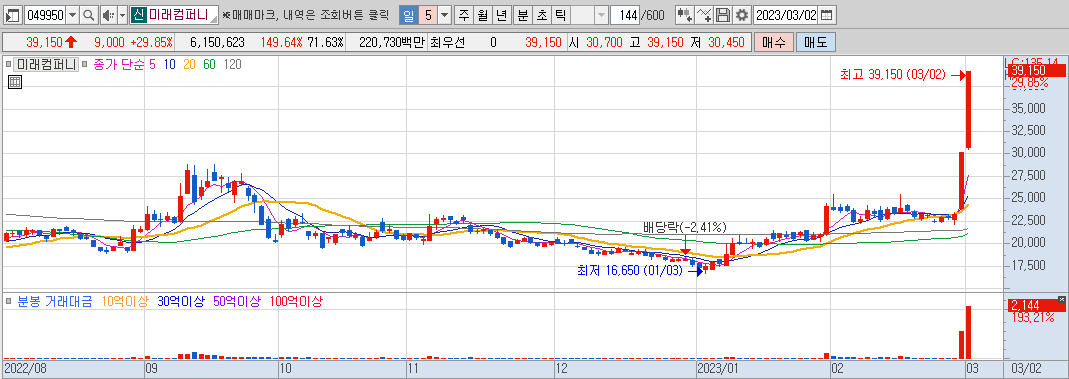1069x379 pixels.
Task: Close the volume panel with its x button
Action: (1061, 299)
